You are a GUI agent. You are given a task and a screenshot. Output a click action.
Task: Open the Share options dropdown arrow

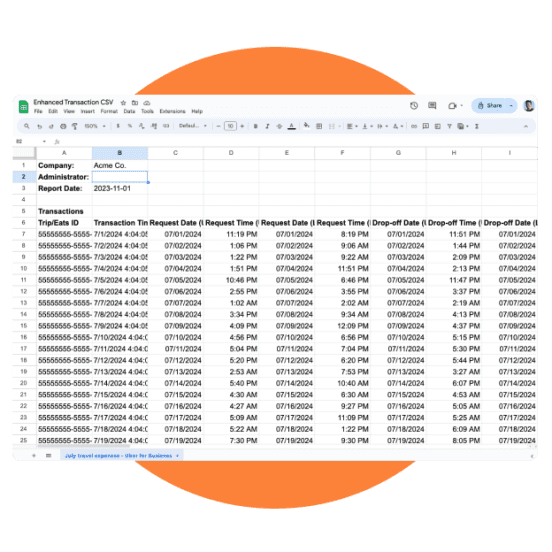tap(511, 106)
